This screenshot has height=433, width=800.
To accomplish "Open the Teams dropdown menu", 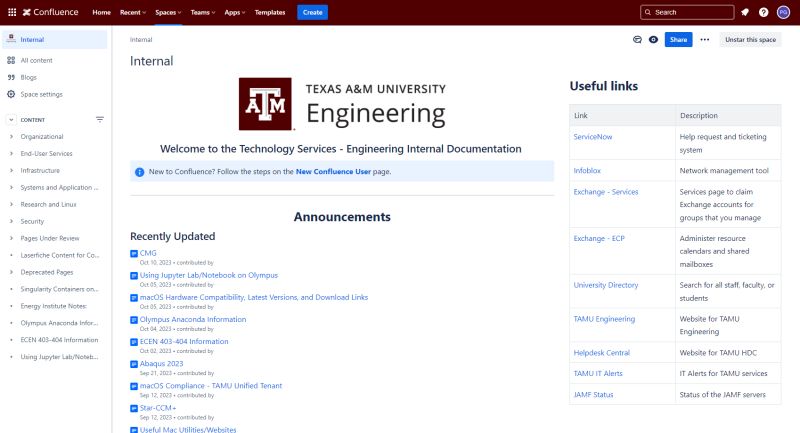I will pos(203,12).
